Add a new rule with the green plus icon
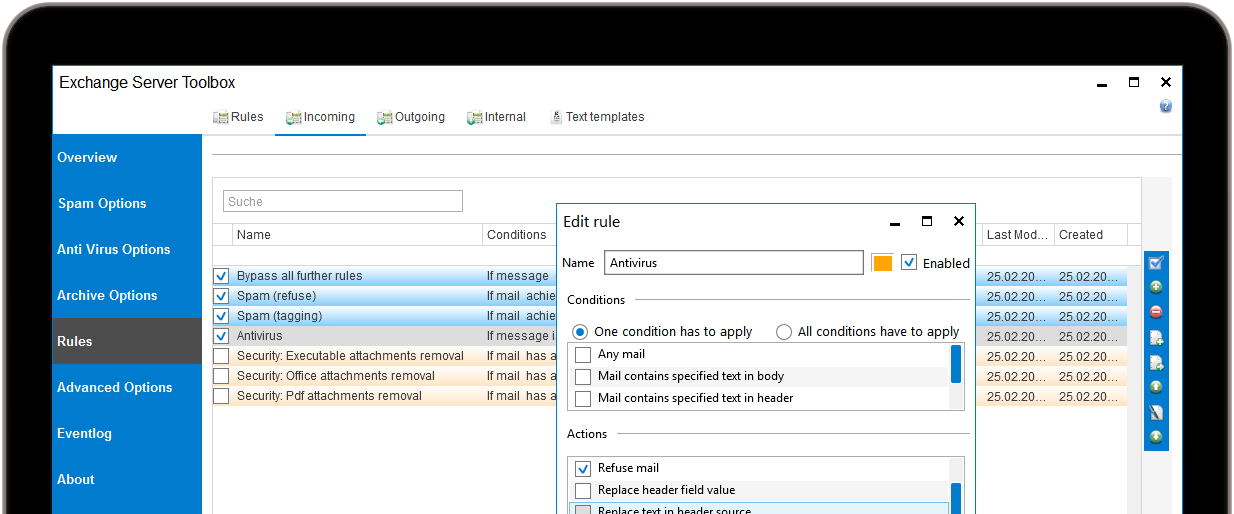 1156,287
